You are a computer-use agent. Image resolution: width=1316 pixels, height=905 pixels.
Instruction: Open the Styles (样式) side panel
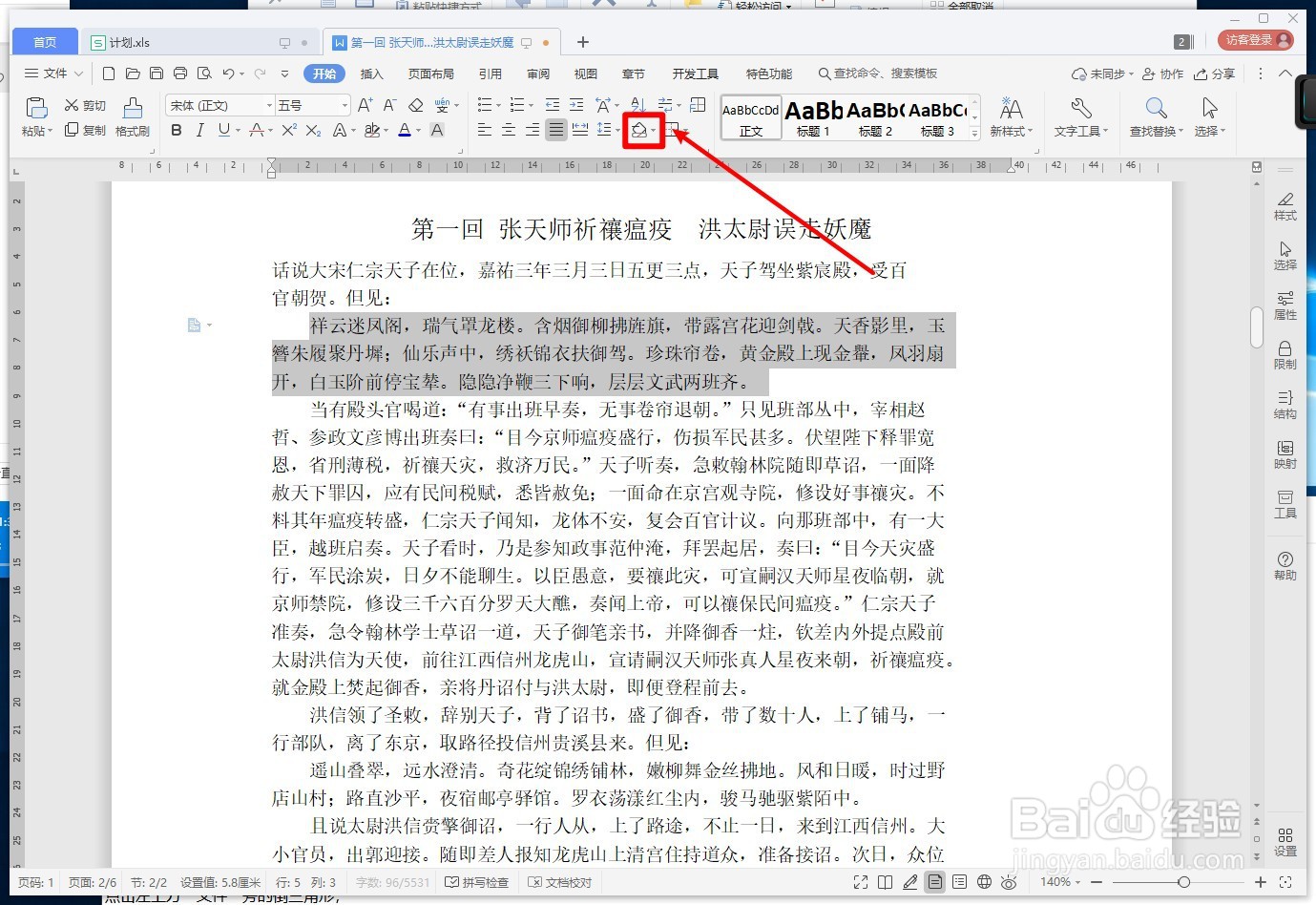[1285, 206]
